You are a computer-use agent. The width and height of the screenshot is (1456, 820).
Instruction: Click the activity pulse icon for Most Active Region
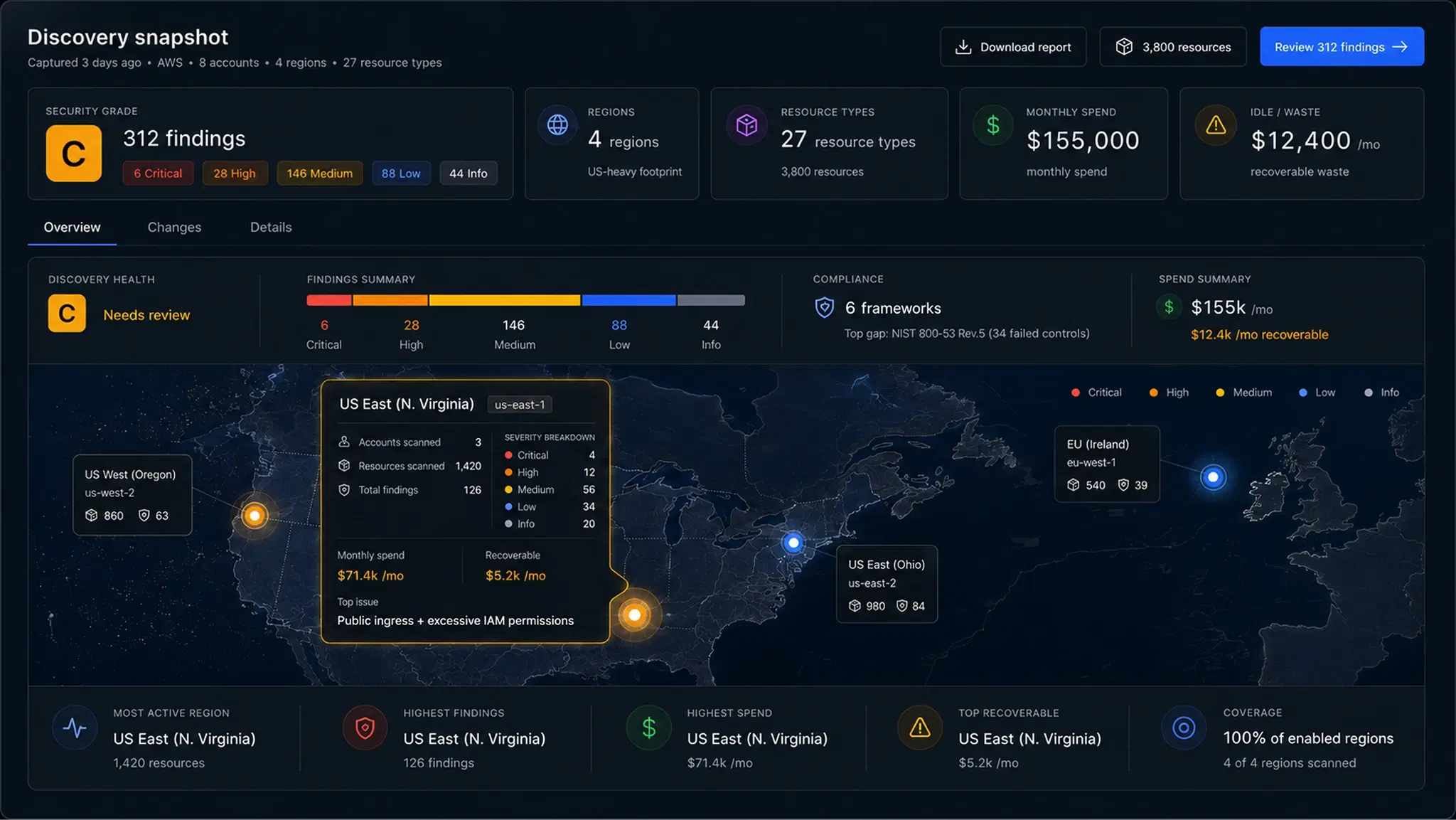pyautogui.click(x=75, y=728)
